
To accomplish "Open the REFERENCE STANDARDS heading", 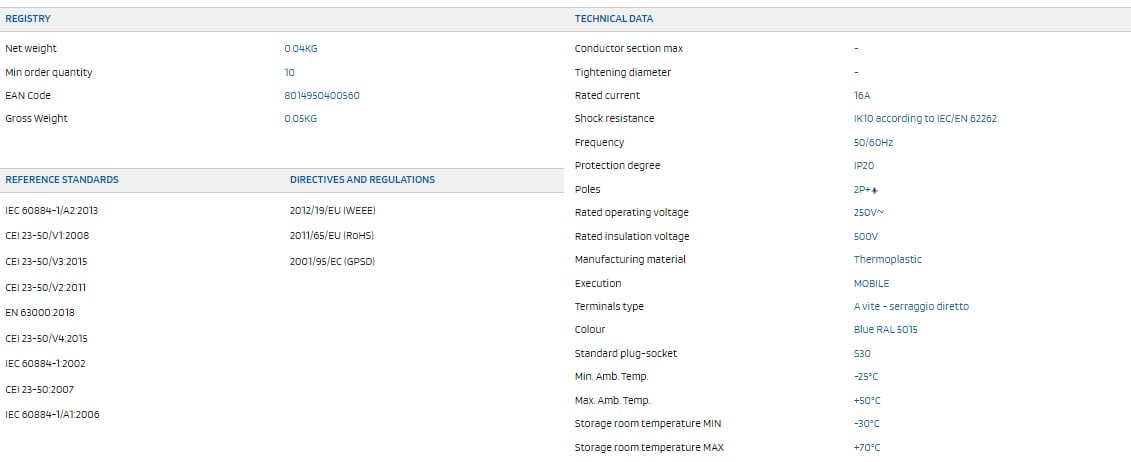I will click(62, 180).
